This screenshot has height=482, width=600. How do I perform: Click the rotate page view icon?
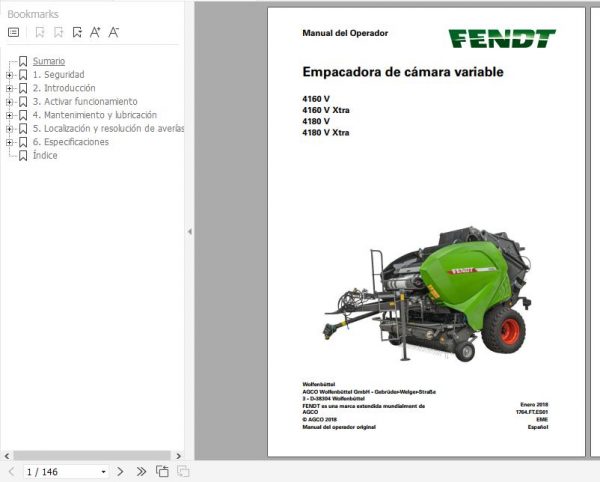point(162,471)
